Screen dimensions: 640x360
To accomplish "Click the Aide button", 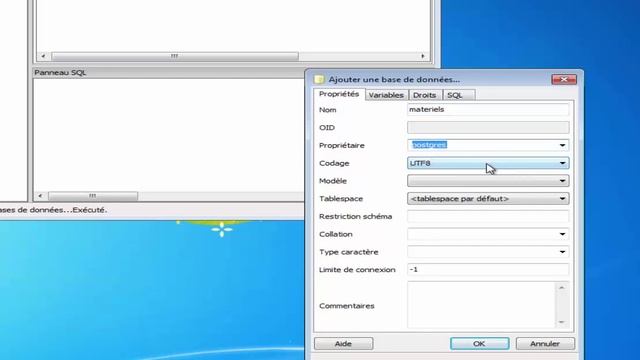I will point(343,344).
